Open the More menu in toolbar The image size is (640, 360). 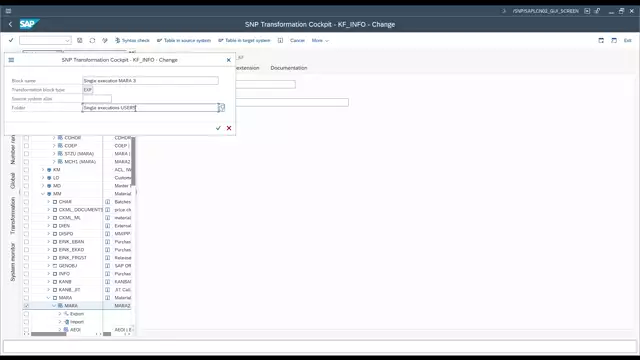pos(320,40)
